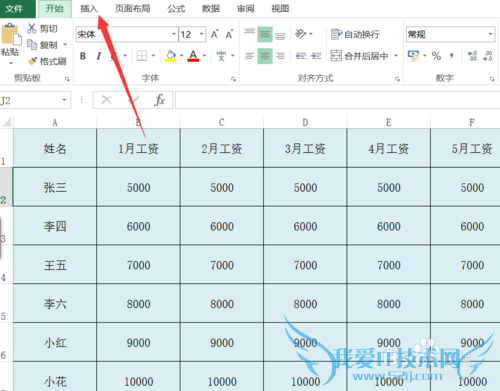Select row header 2
Screen dimensions: 500x391
[x=6, y=187]
